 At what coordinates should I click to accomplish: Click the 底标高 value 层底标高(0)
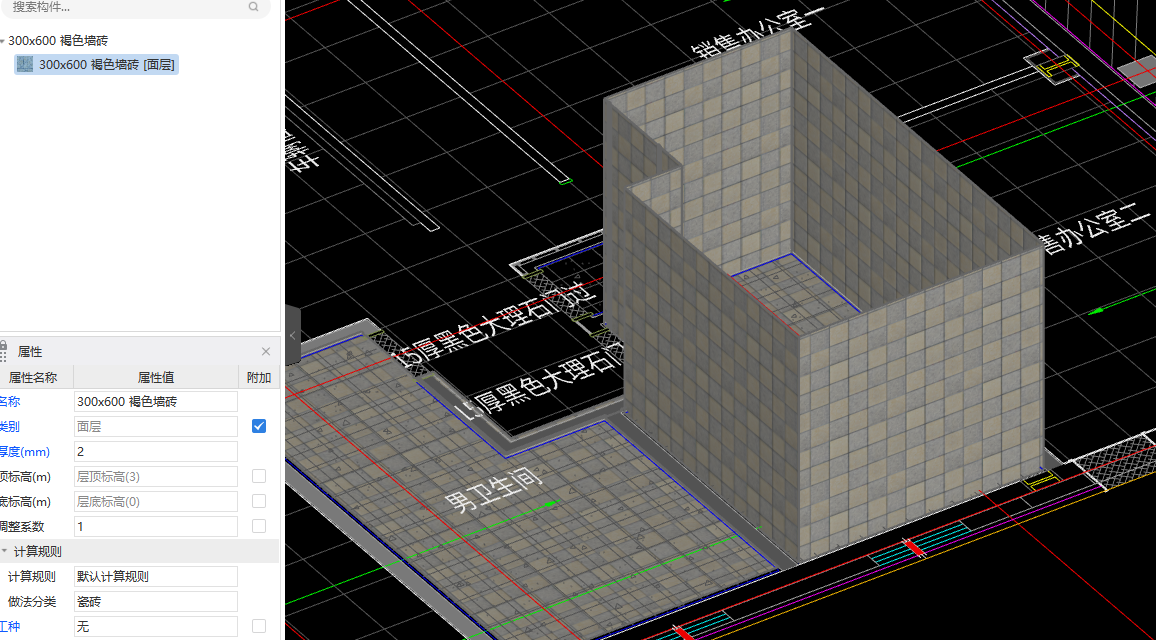tap(156, 501)
